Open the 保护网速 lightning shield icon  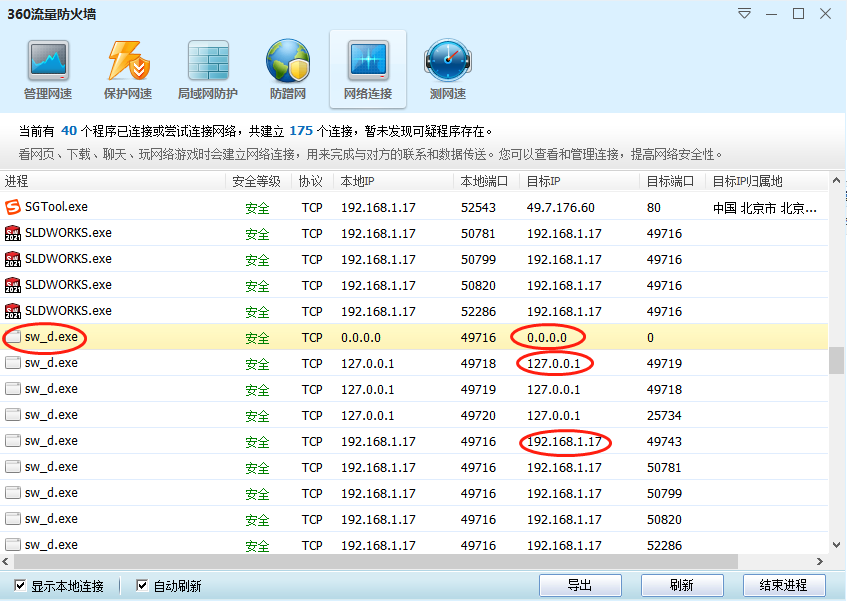point(128,63)
